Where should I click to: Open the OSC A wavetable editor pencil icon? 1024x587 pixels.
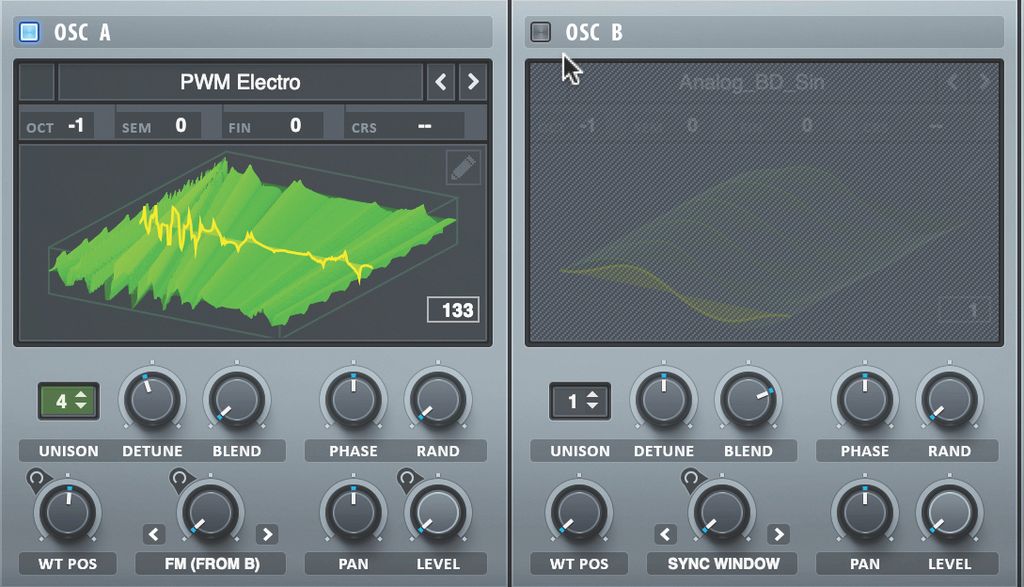click(x=462, y=169)
